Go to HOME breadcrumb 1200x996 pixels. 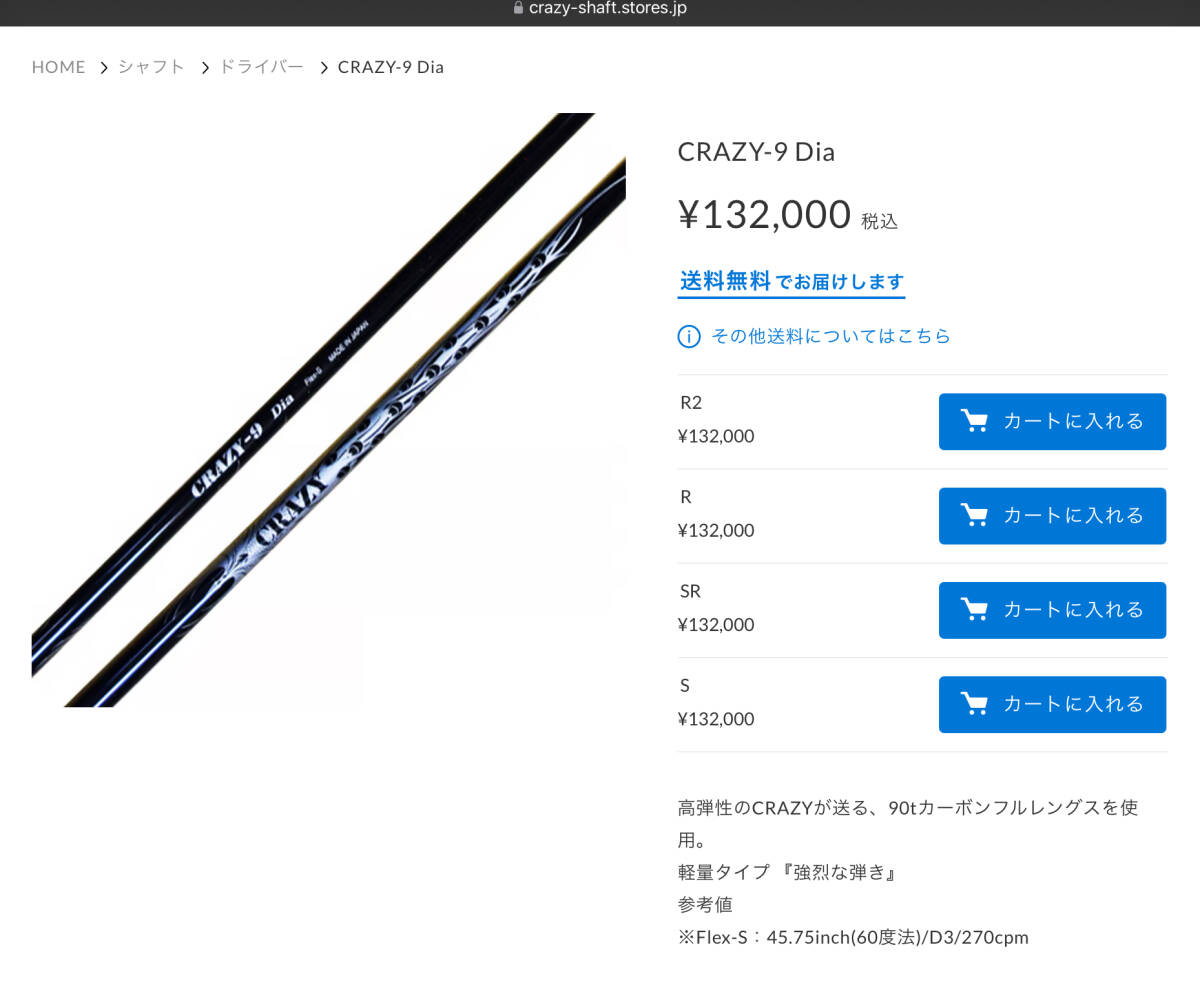pos(59,67)
